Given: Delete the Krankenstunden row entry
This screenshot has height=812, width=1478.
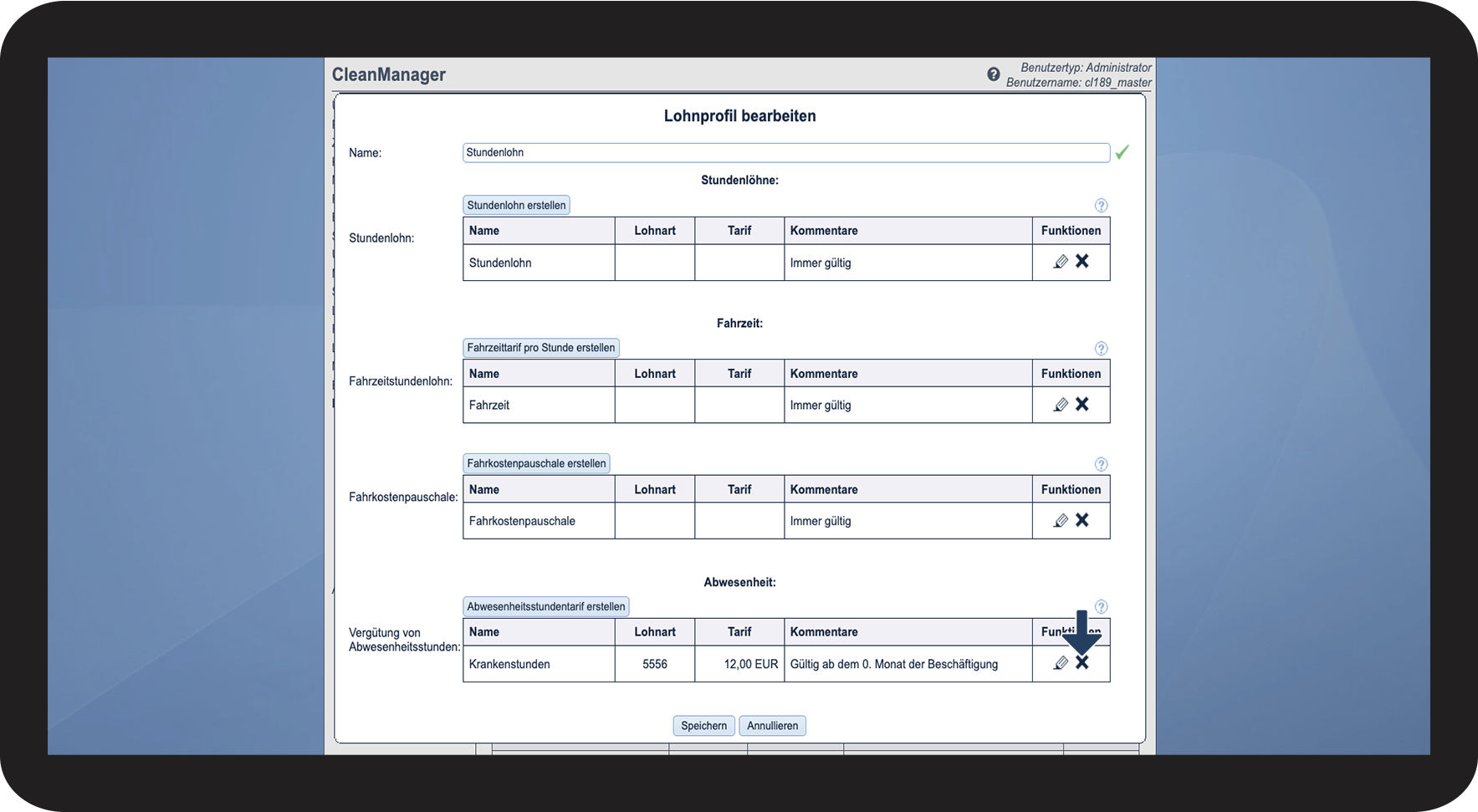Looking at the screenshot, I should coord(1082,662).
